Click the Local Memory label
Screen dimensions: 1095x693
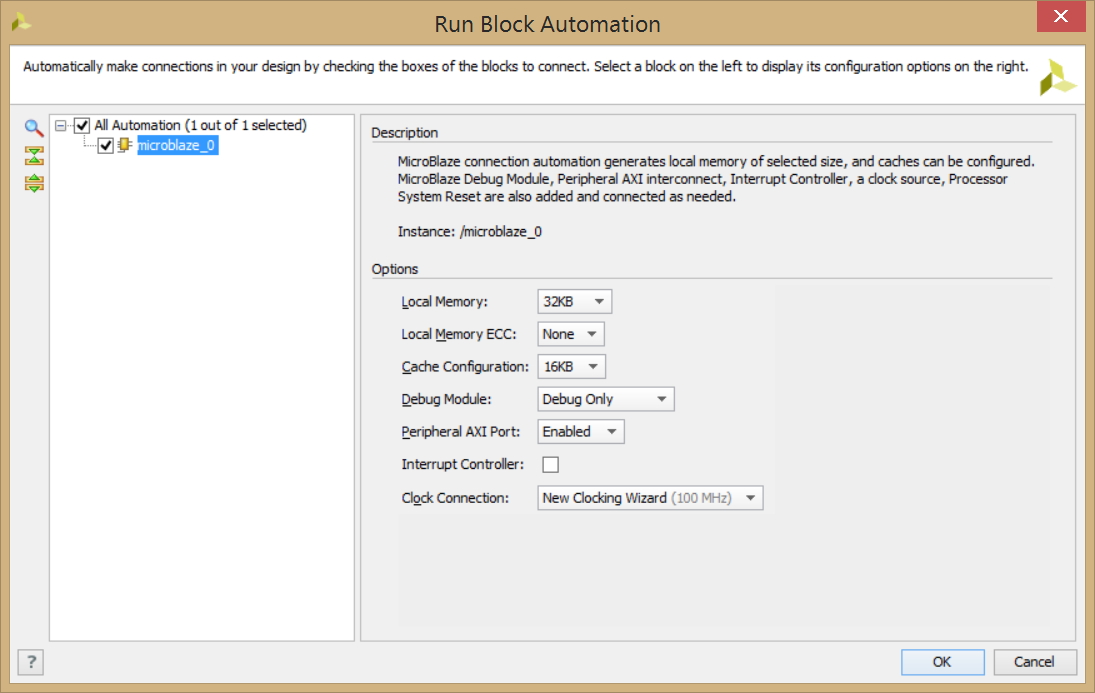tap(445, 302)
